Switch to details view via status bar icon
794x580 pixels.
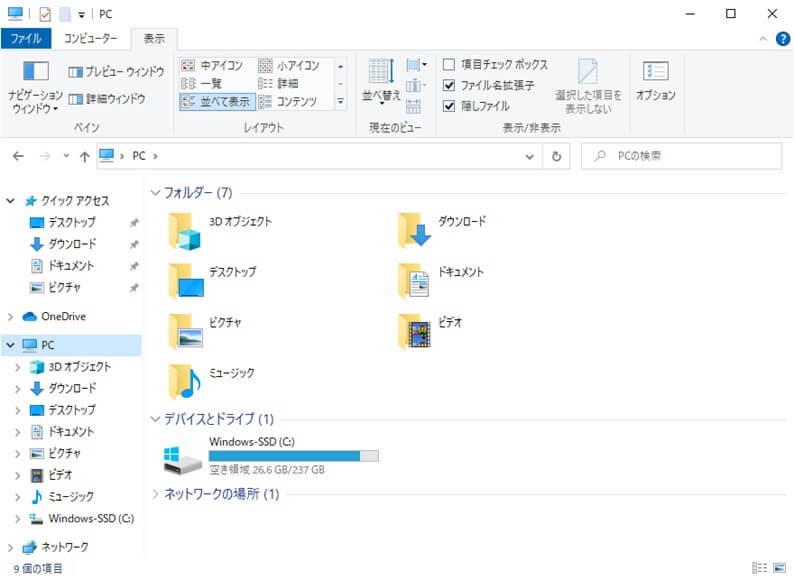coord(759,568)
